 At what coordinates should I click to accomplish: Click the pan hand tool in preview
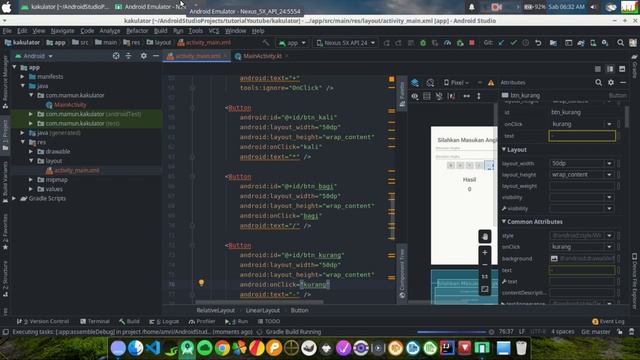tap(484, 237)
